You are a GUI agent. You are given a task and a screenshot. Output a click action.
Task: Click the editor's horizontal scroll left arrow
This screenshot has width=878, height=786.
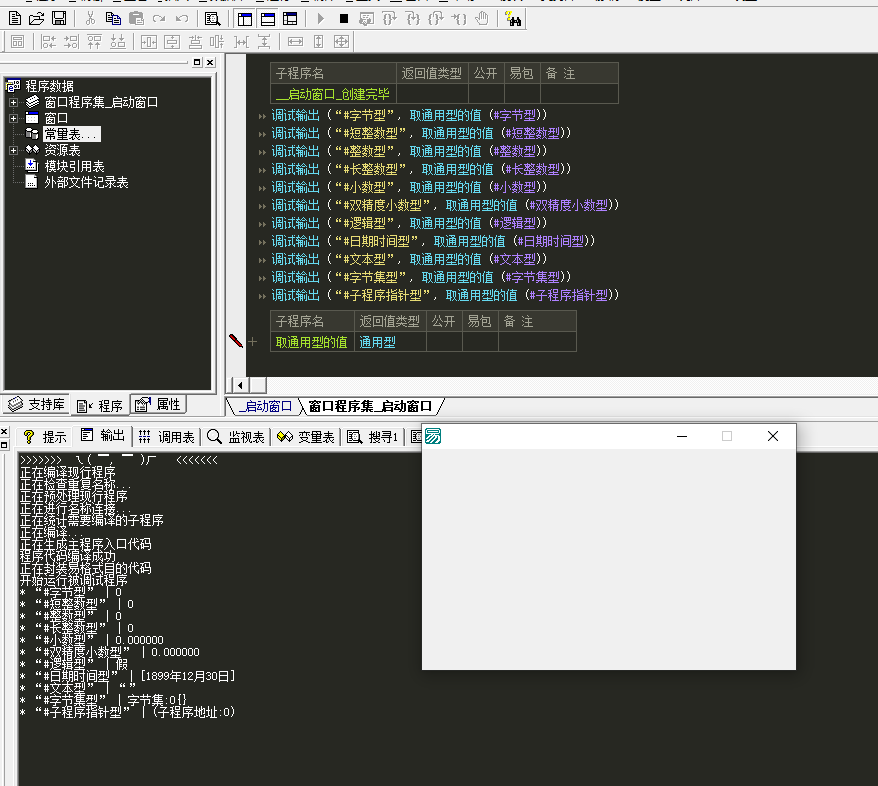(240, 385)
